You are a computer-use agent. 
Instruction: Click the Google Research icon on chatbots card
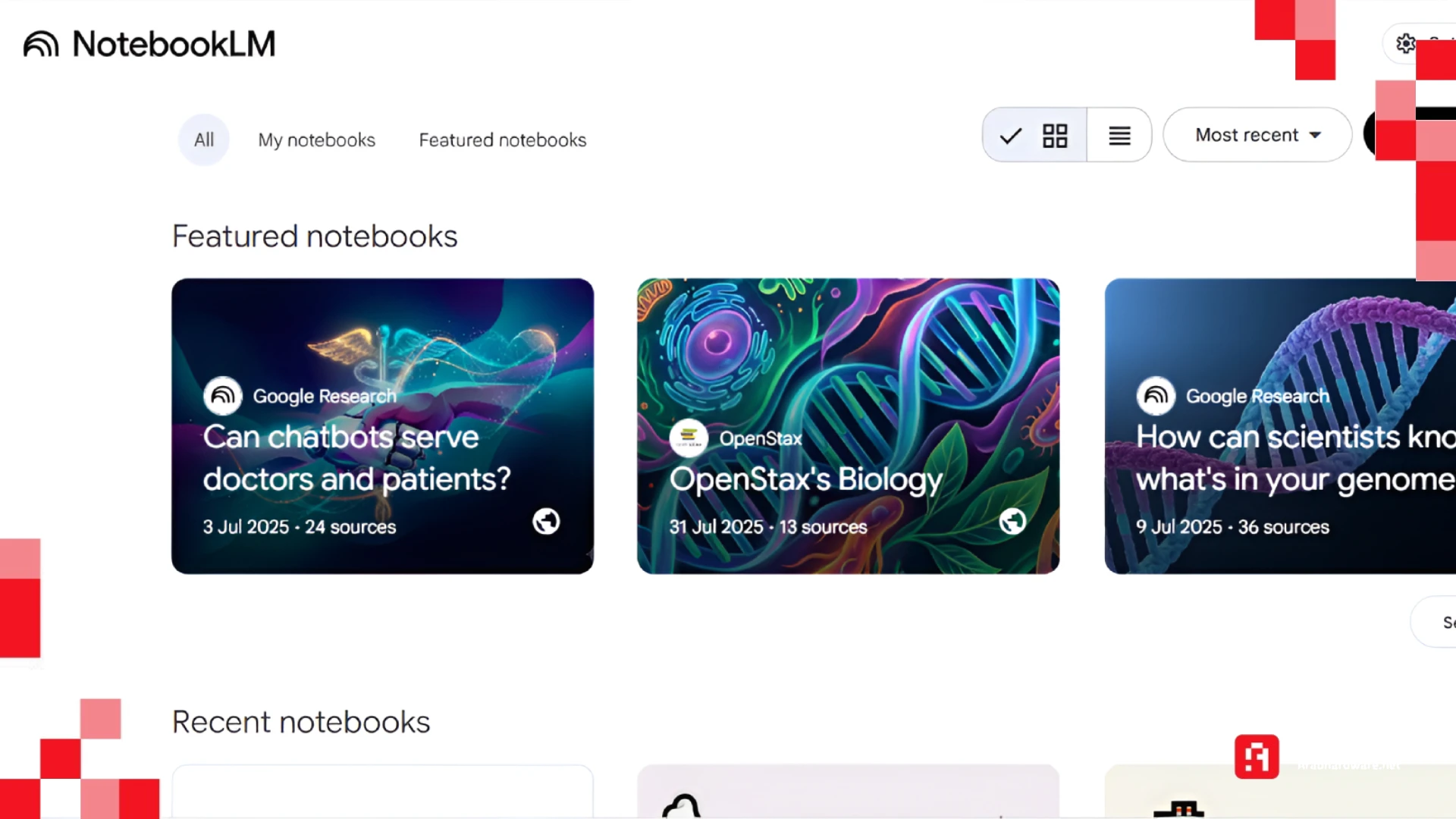tap(222, 396)
